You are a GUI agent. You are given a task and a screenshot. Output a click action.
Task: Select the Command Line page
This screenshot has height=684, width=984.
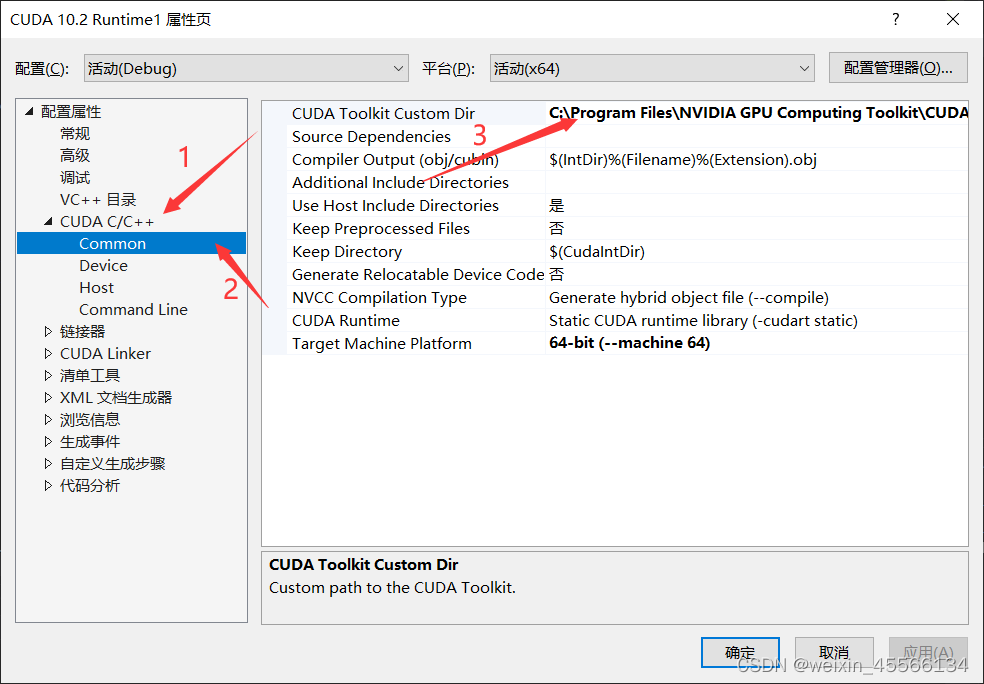click(131, 309)
